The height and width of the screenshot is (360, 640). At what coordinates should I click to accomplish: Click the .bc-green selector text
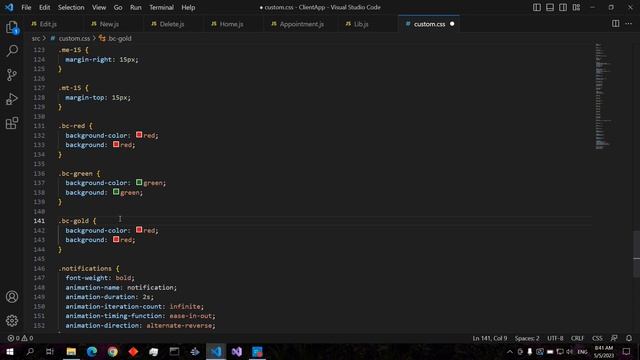pyautogui.click(x=76, y=173)
